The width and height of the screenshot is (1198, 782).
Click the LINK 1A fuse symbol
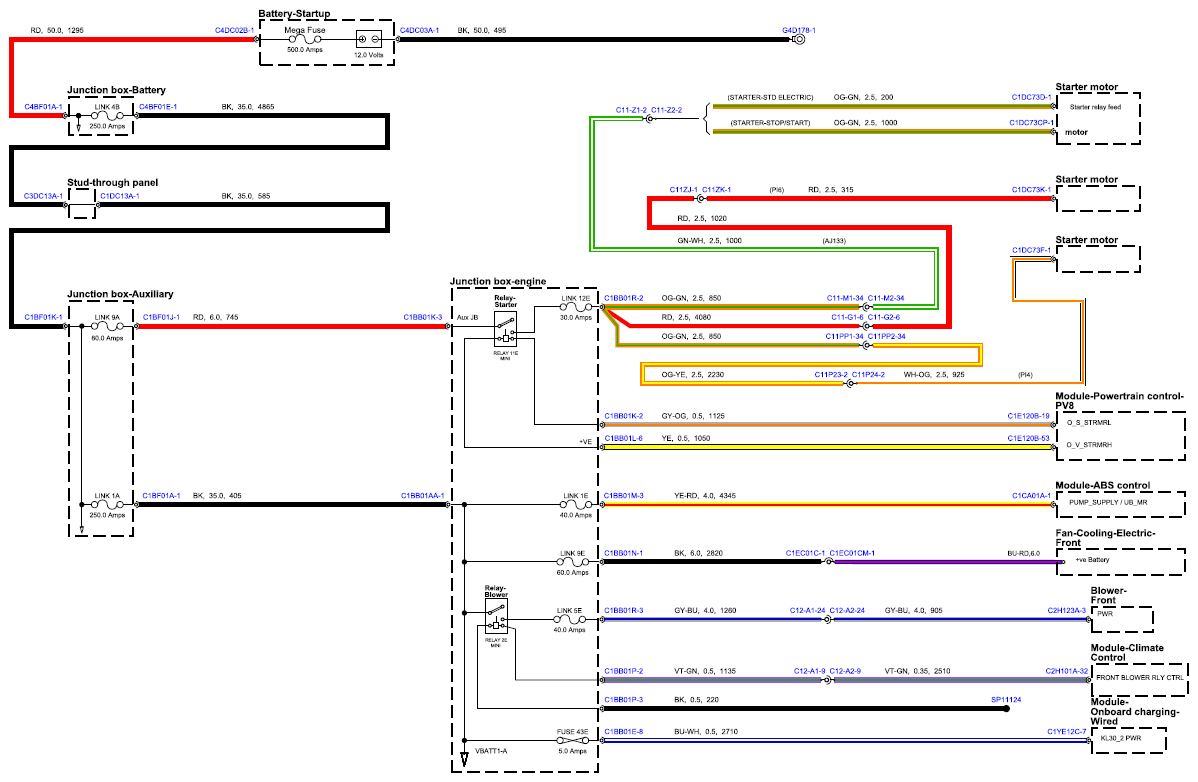point(108,505)
